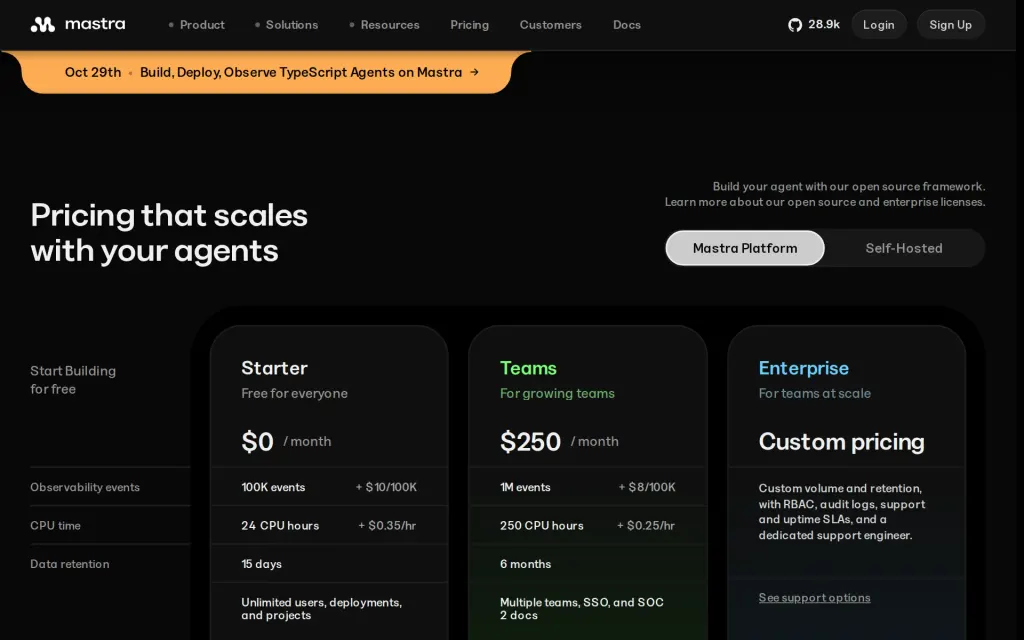Click the 100K events value
The image size is (1024, 640).
(273, 487)
